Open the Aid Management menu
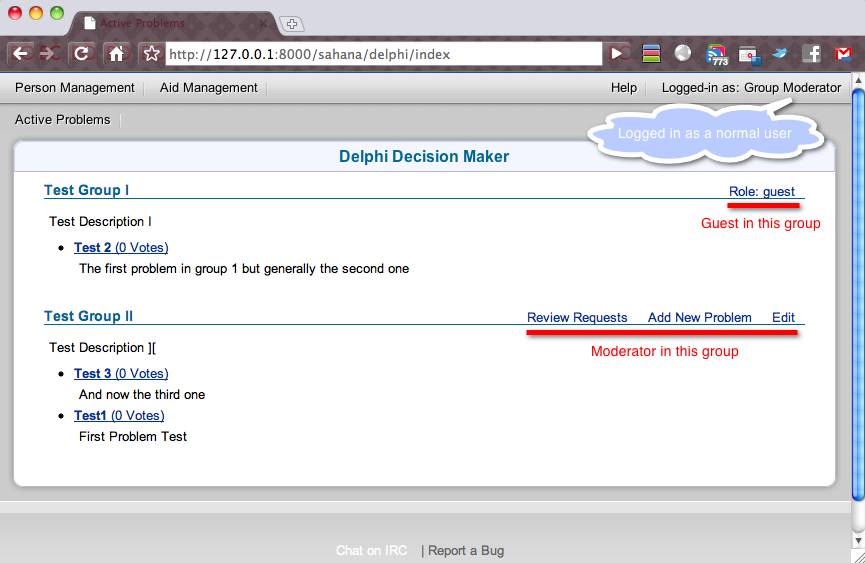The width and height of the screenshot is (865, 563). point(209,88)
